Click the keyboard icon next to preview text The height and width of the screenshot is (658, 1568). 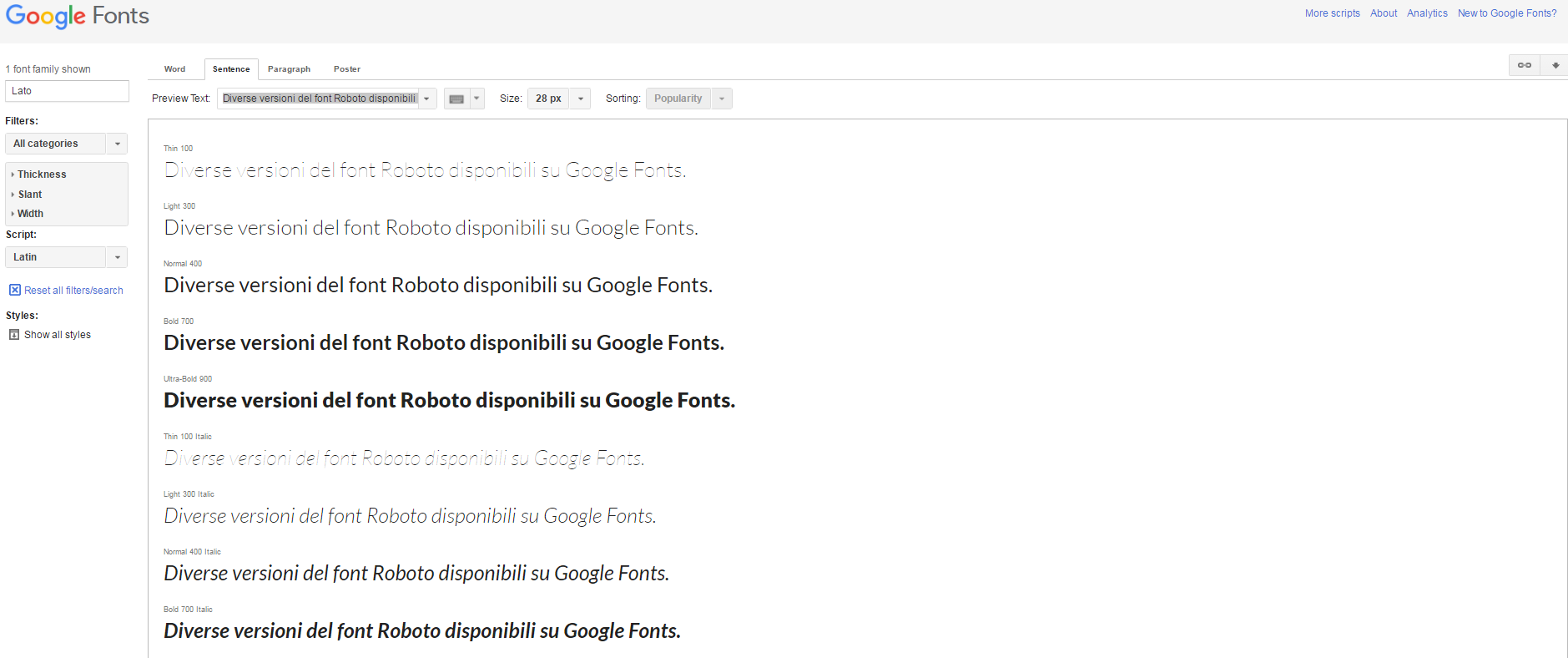[456, 99]
